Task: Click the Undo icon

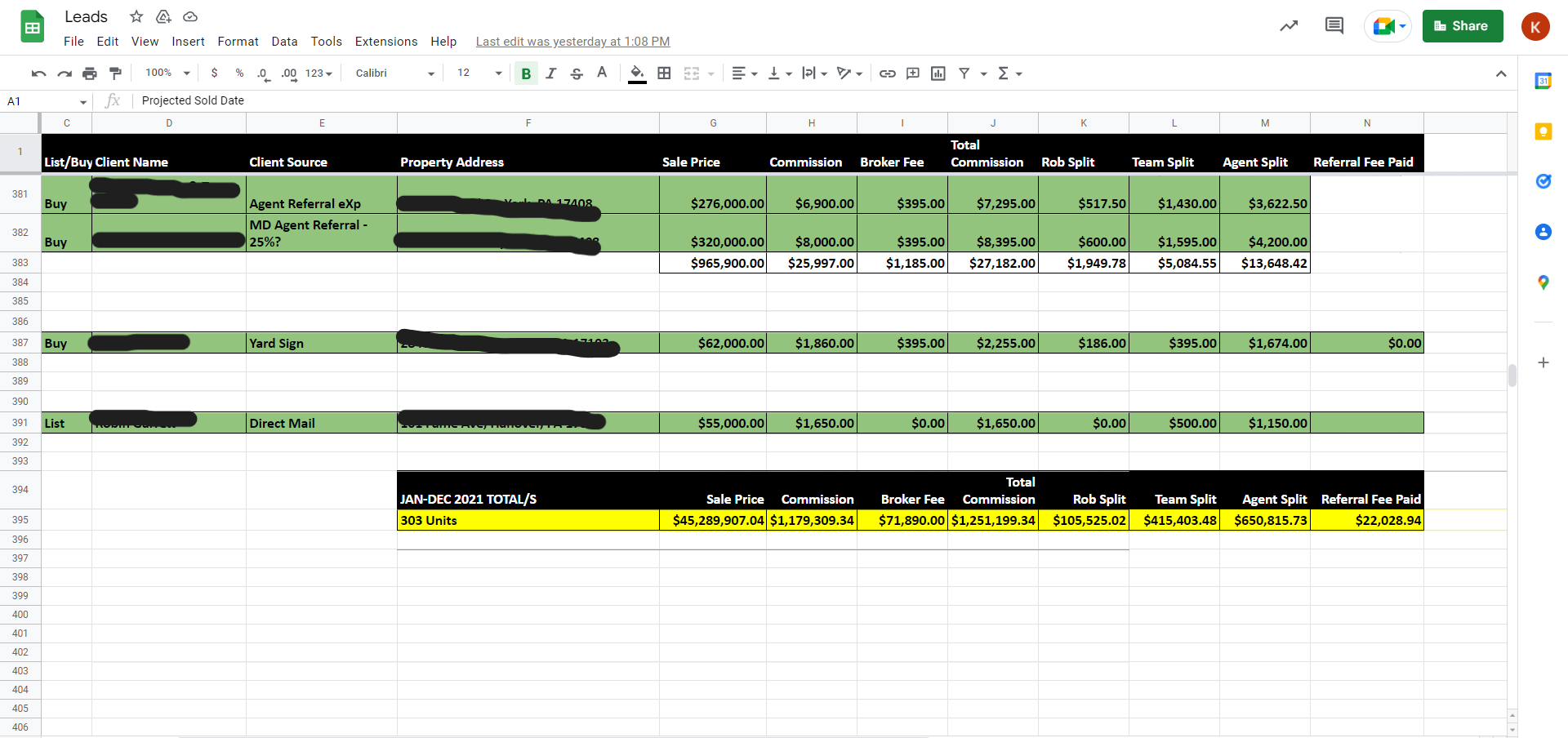Action: pyautogui.click(x=38, y=73)
